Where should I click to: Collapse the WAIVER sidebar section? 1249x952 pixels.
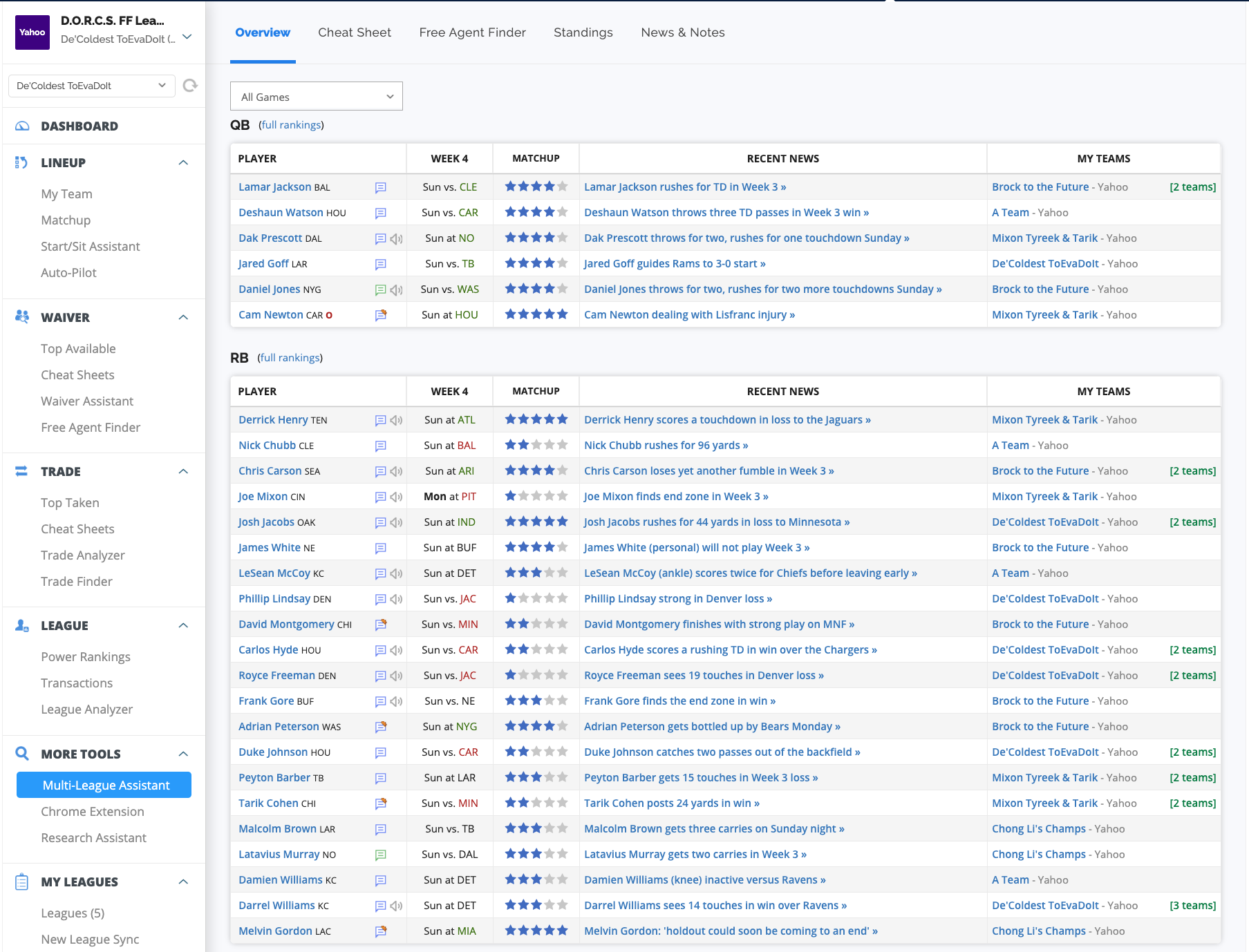pos(183,318)
